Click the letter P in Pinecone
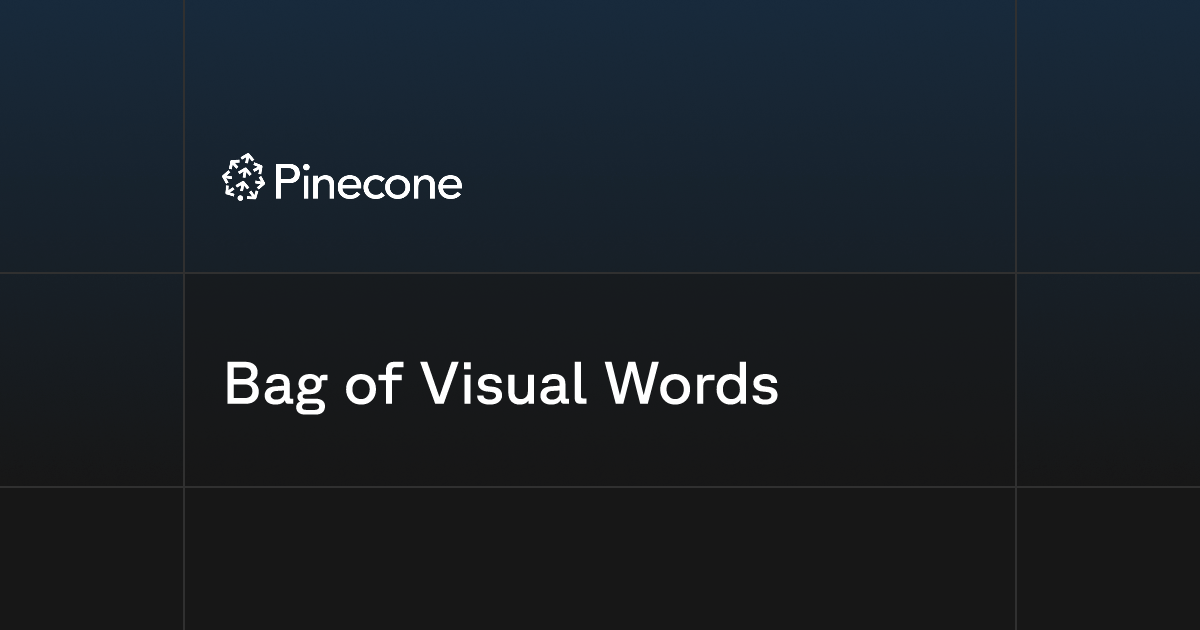Screen dimensions: 1200x630 click(283, 183)
